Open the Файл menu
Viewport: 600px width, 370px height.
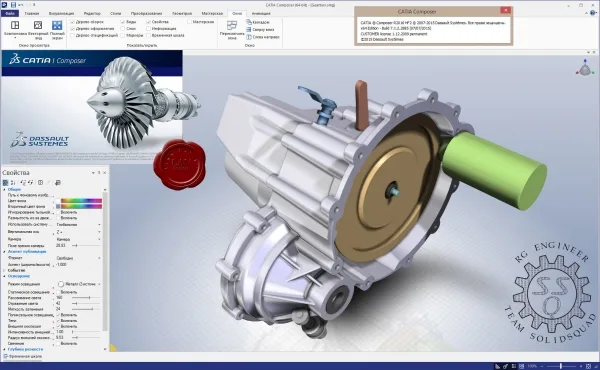tap(10, 13)
